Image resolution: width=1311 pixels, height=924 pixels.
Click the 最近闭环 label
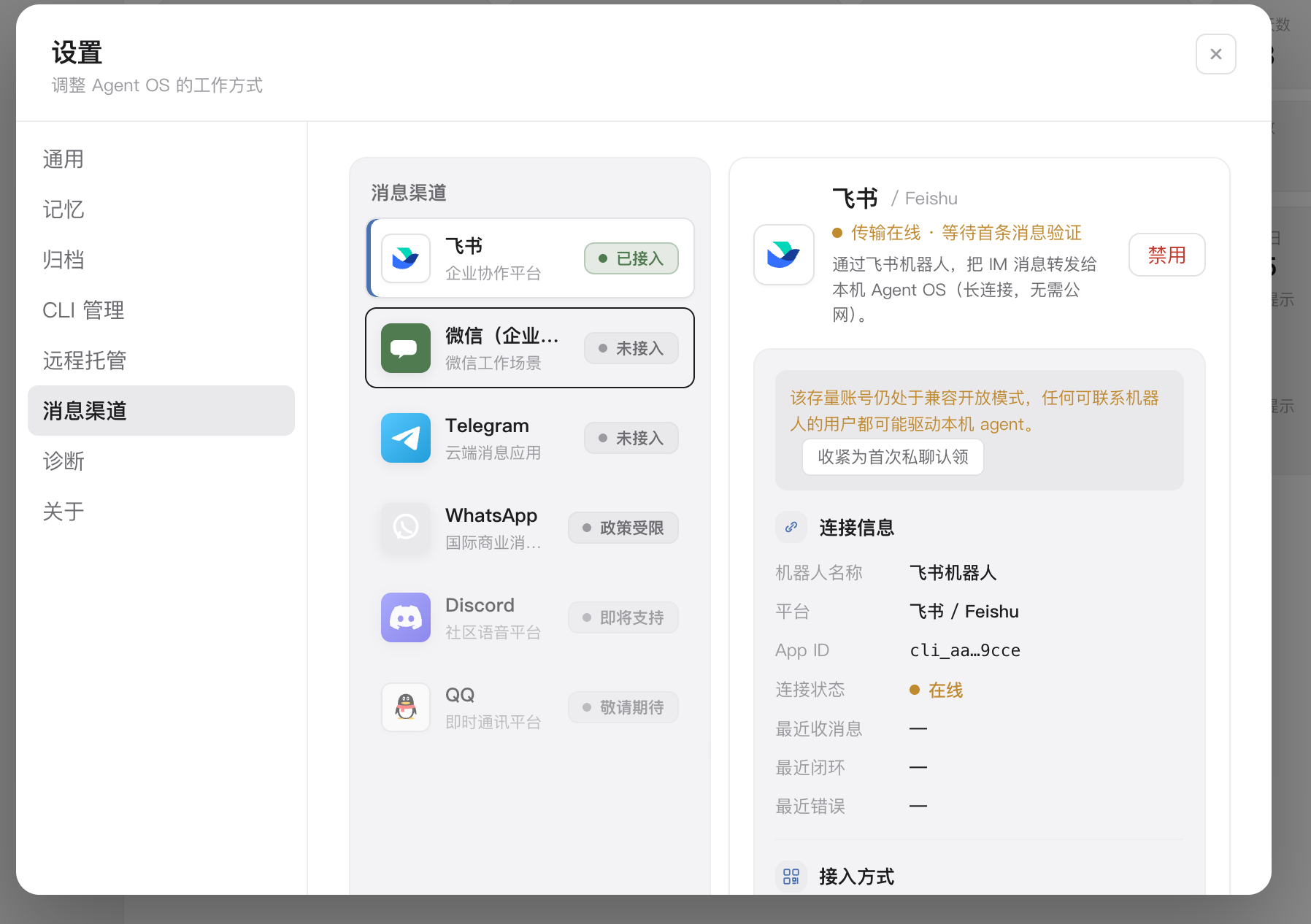(x=810, y=768)
